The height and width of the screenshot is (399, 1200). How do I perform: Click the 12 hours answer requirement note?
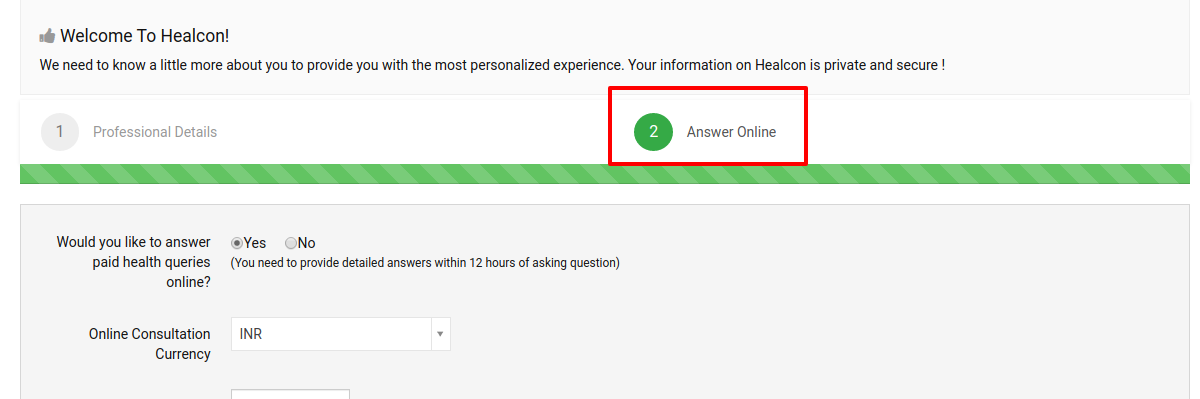pyautogui.click(x=425, y=263)
